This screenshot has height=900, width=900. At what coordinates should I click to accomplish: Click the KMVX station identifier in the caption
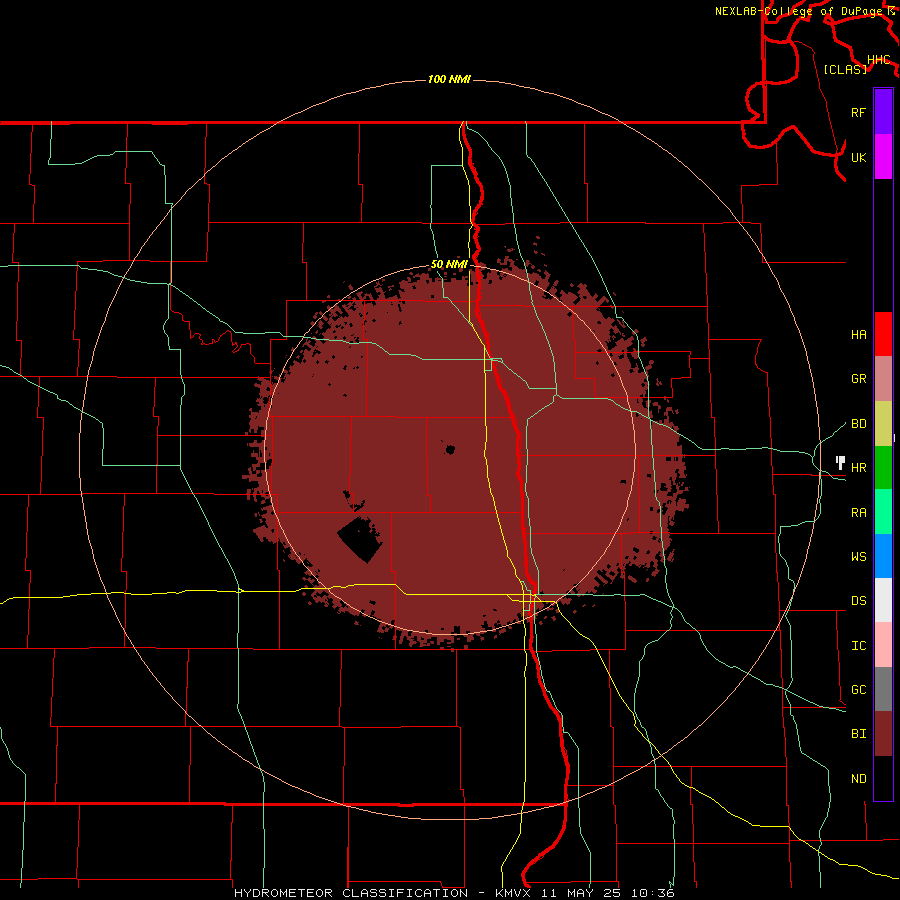point(514,893)
